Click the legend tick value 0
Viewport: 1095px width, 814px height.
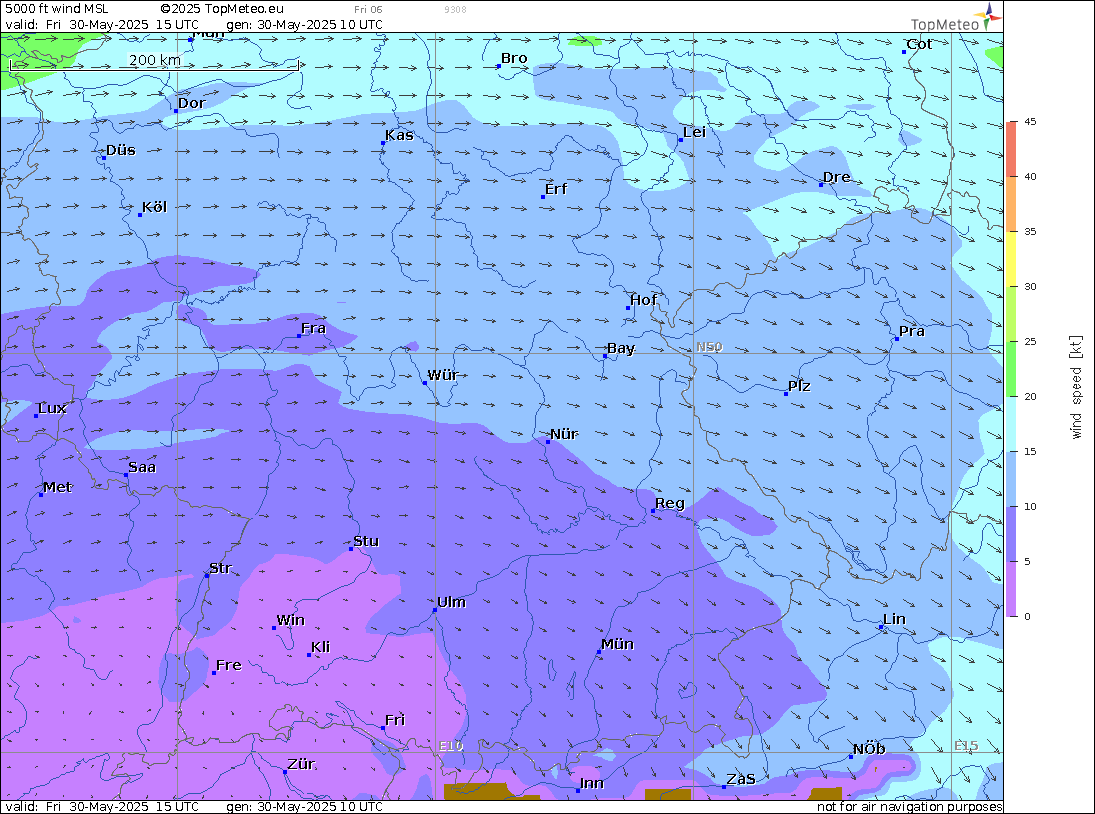1027,616
